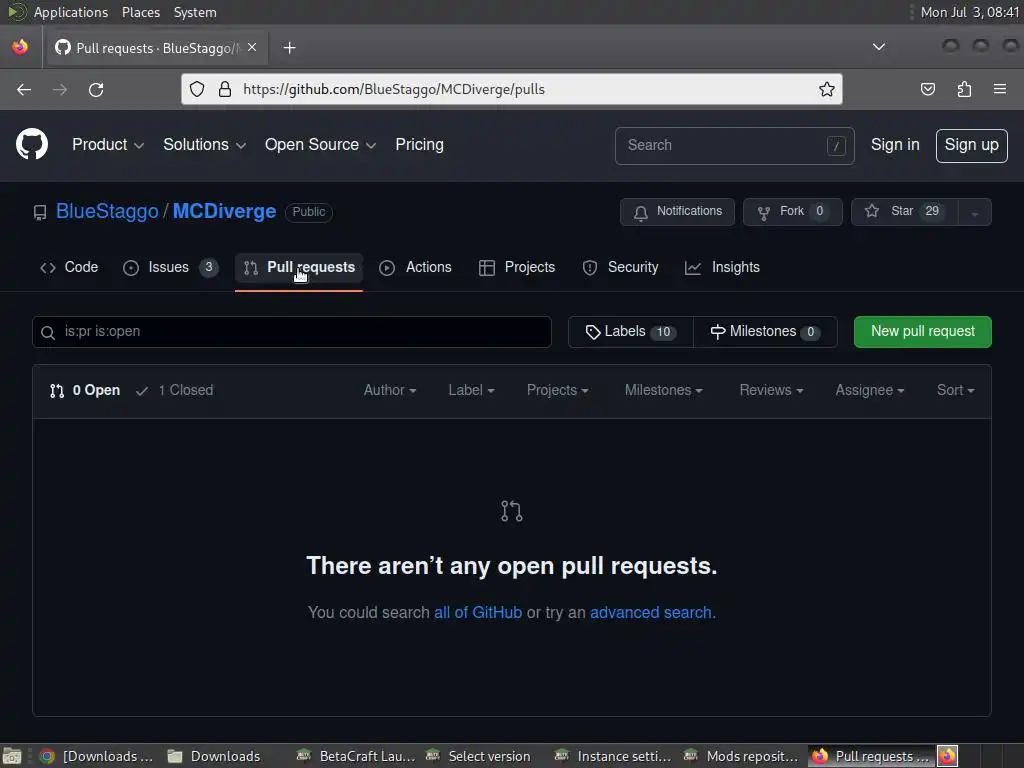The image size is (1024, 768).
Task: Expand the Milestones filter dropdown
Action: click(664, 391)
